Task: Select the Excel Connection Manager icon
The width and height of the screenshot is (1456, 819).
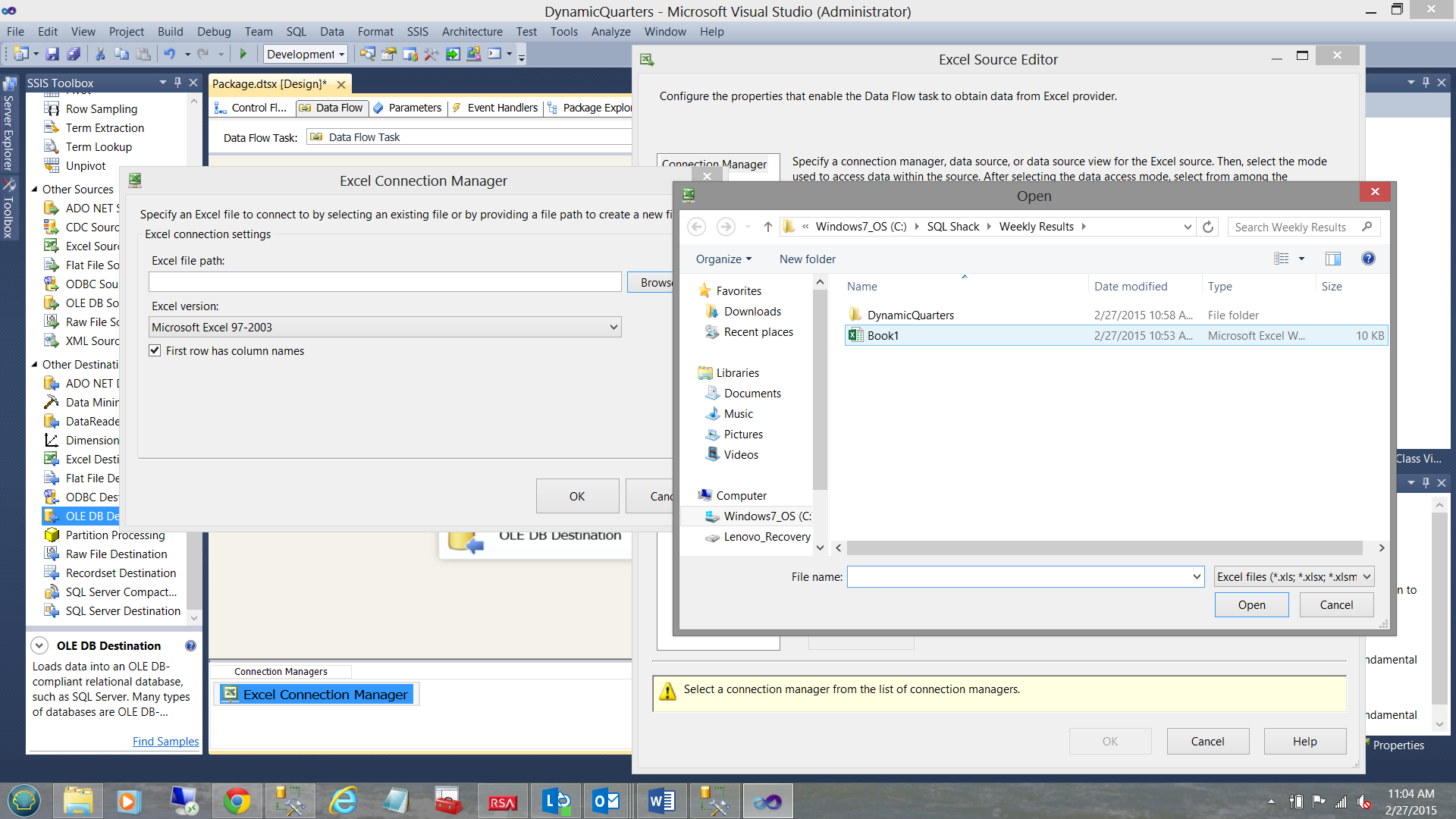Action: pos(231,694)
